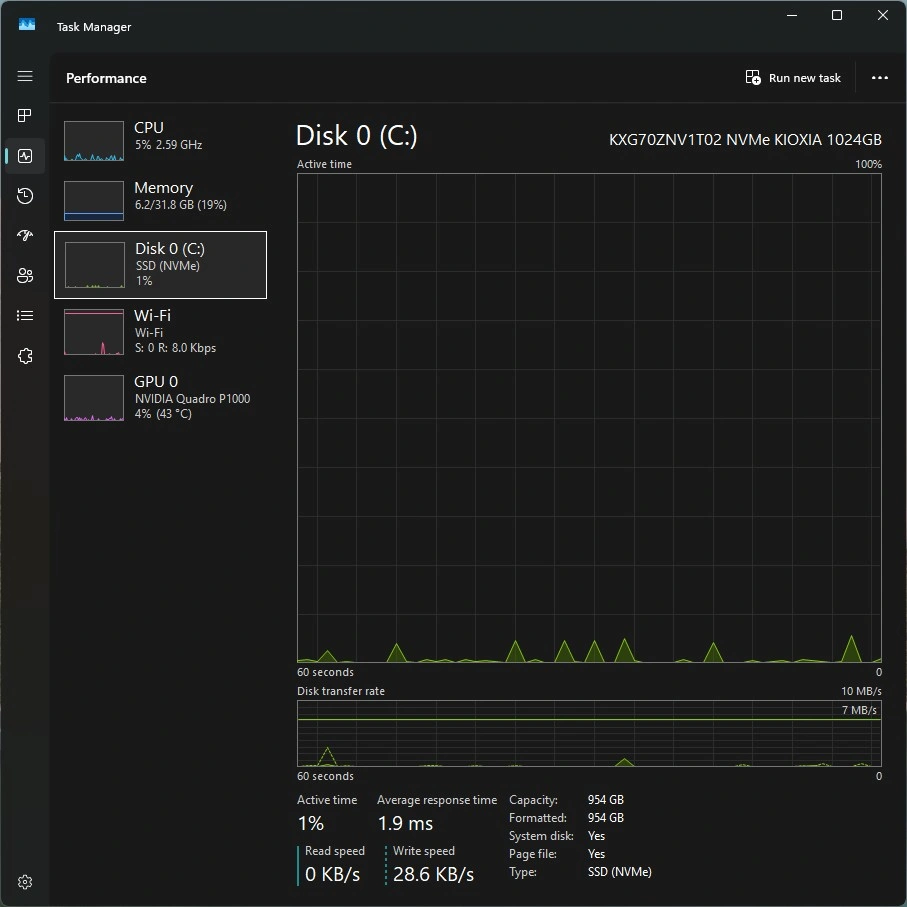
Task: Maximize the Task Manager window
Action: coord(837,15)
